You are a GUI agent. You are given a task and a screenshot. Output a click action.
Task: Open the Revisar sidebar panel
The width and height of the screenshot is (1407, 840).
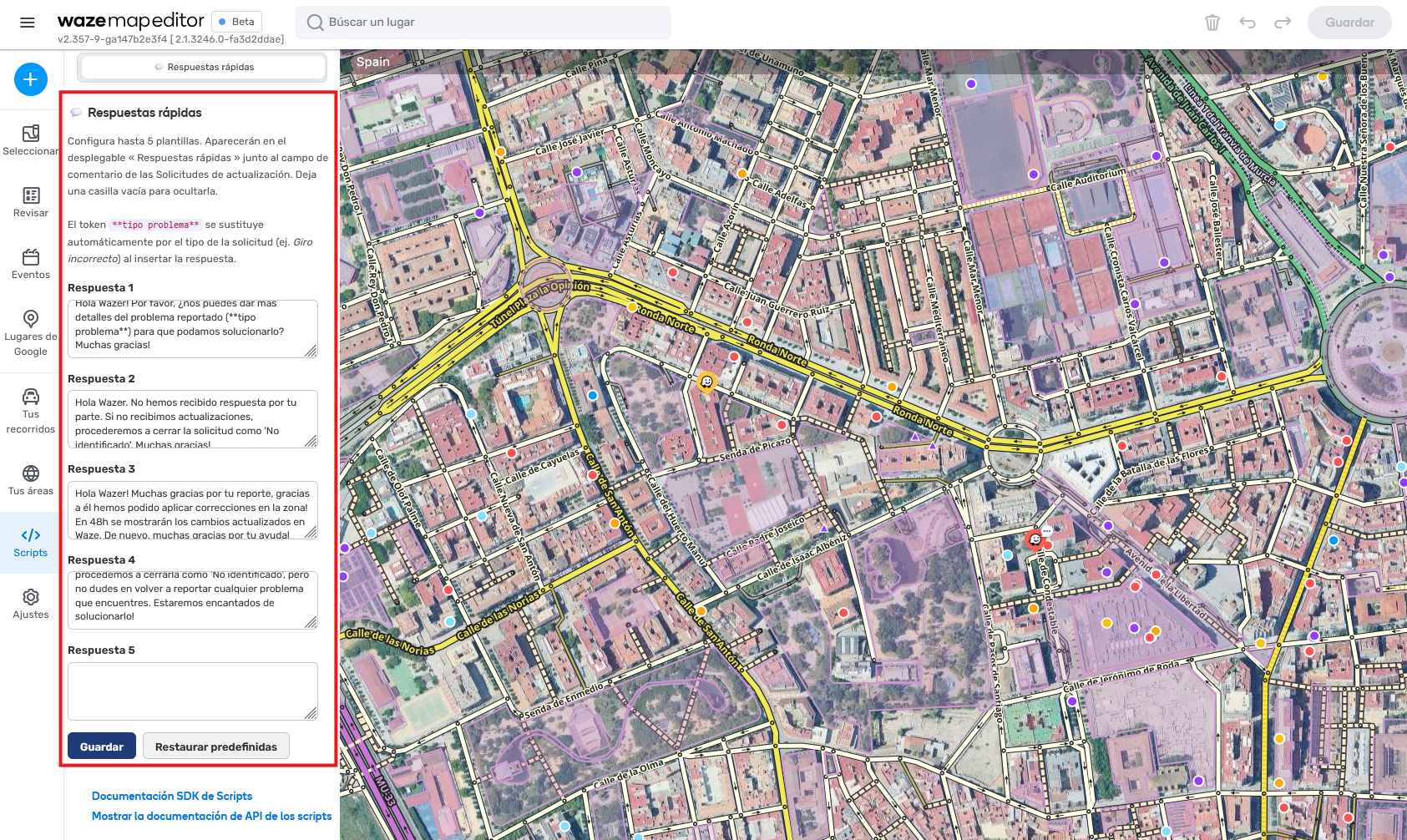click(31, 201)
